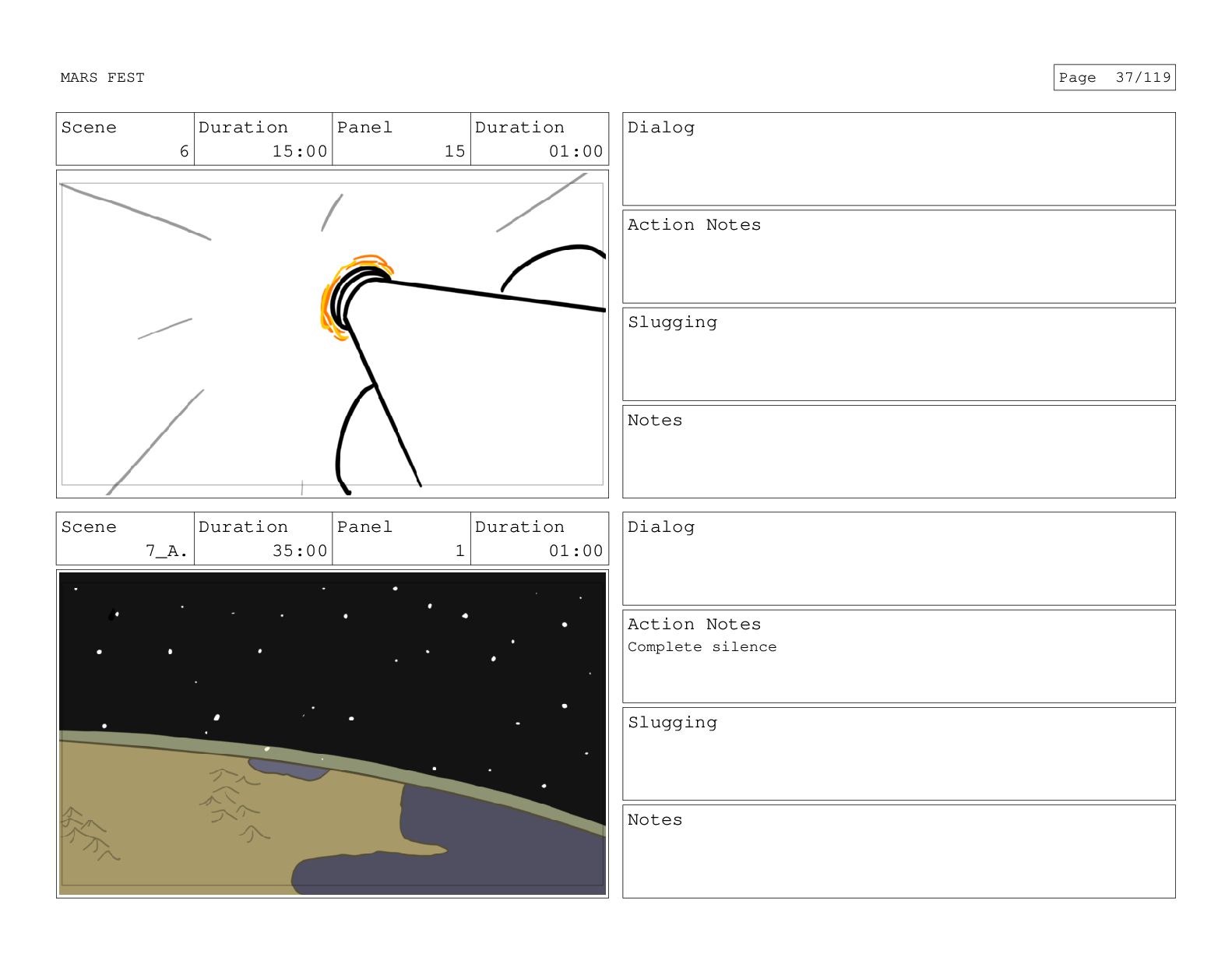Select the Panel 1 number cell
This screenshot has height=954, width=1232.
[402, 538]
